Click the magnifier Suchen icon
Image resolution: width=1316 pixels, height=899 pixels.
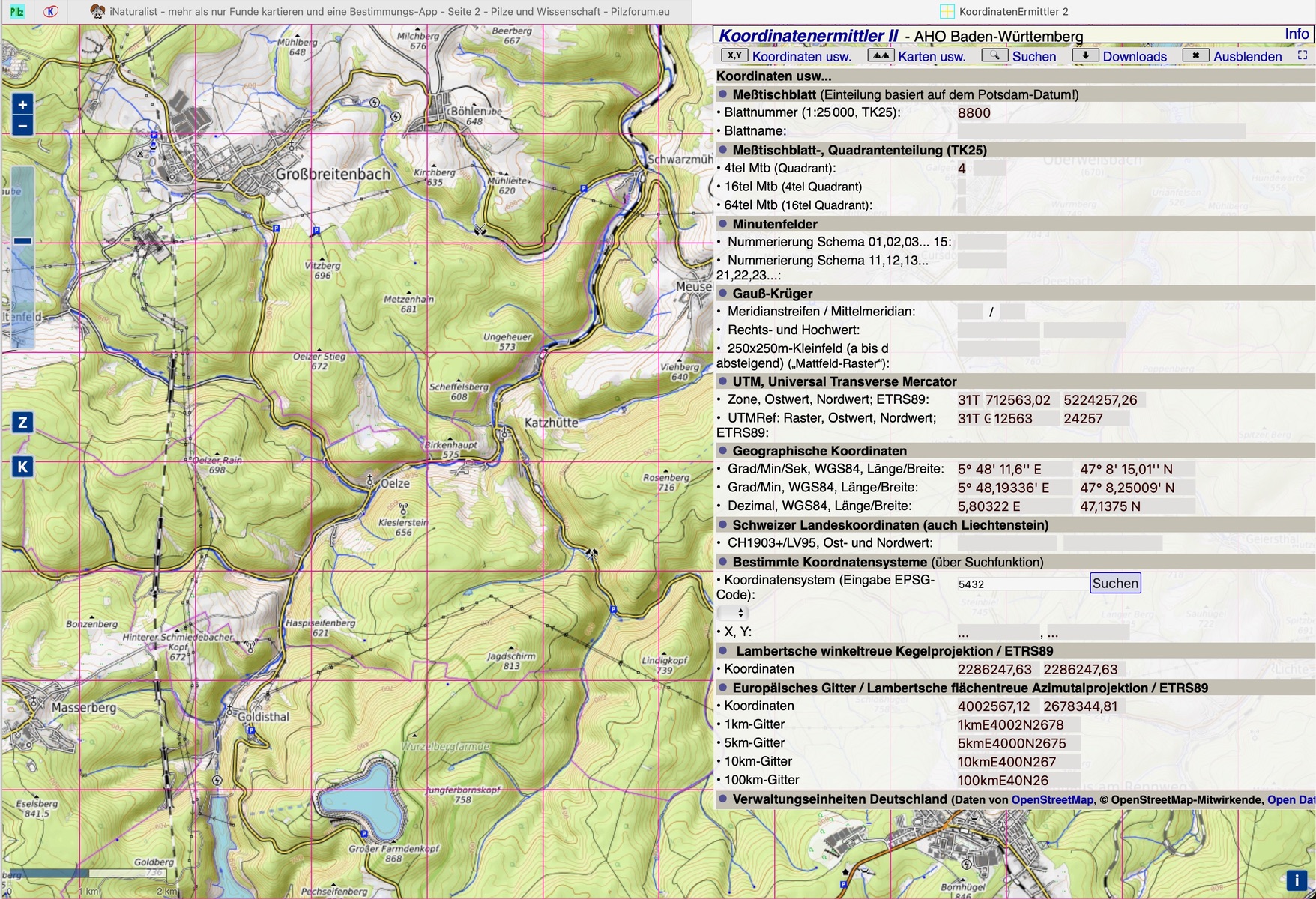pyautogui.click(x=994, y=56)
